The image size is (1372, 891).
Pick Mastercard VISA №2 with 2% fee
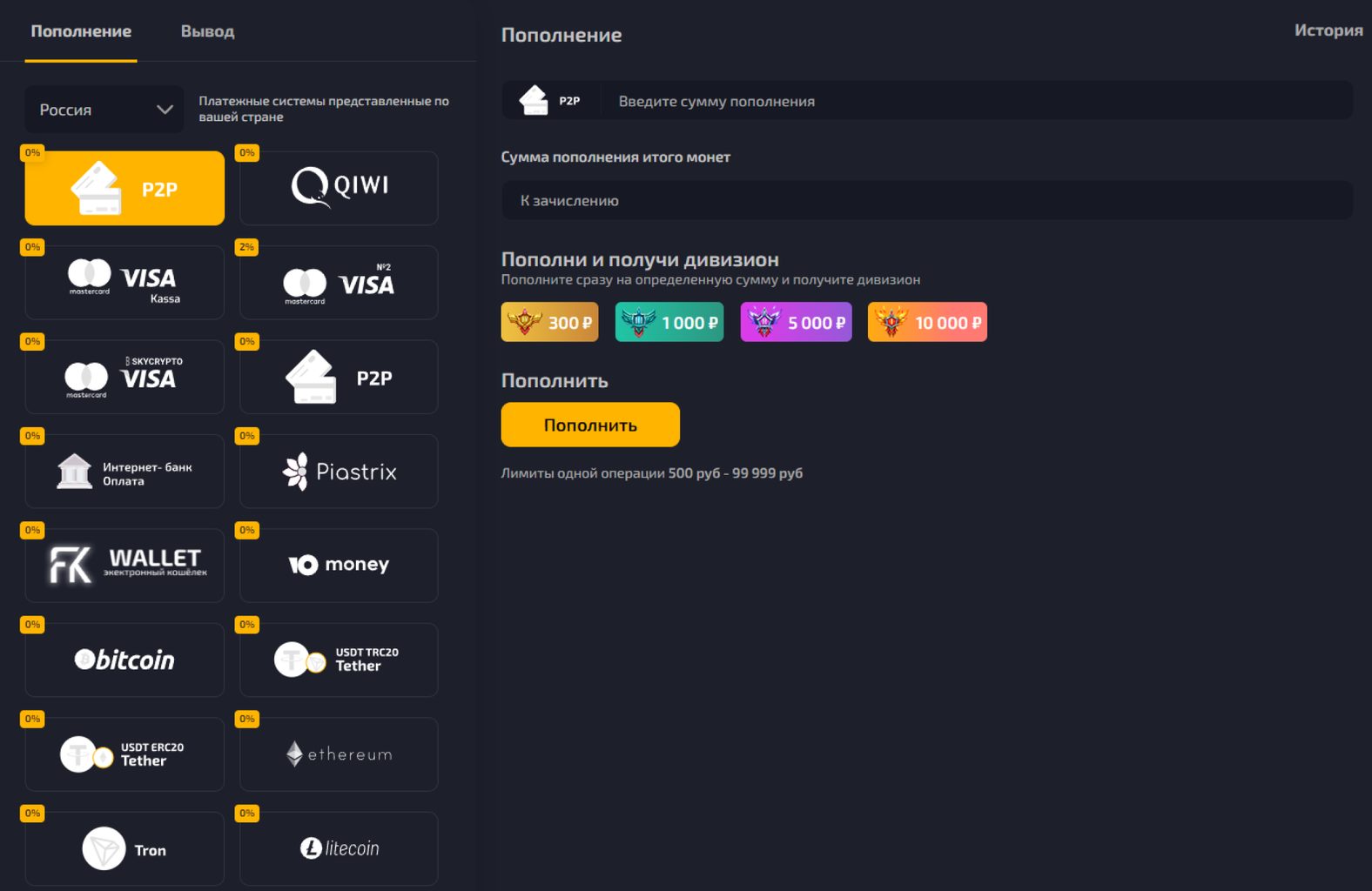339,283
